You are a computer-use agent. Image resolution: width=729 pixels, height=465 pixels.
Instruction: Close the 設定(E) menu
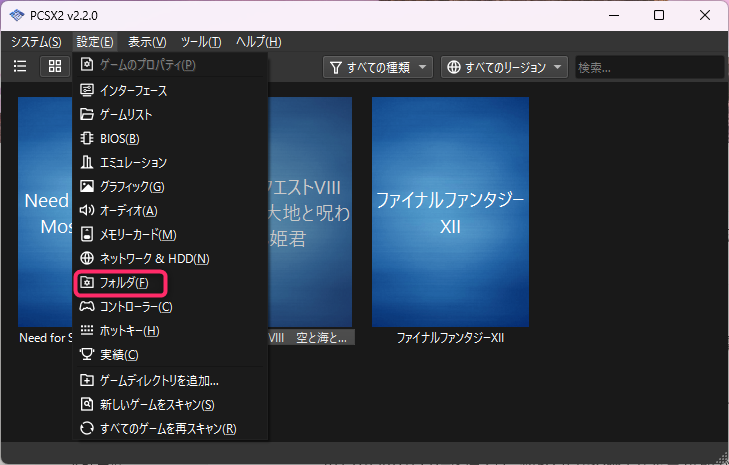click(95, 42)
